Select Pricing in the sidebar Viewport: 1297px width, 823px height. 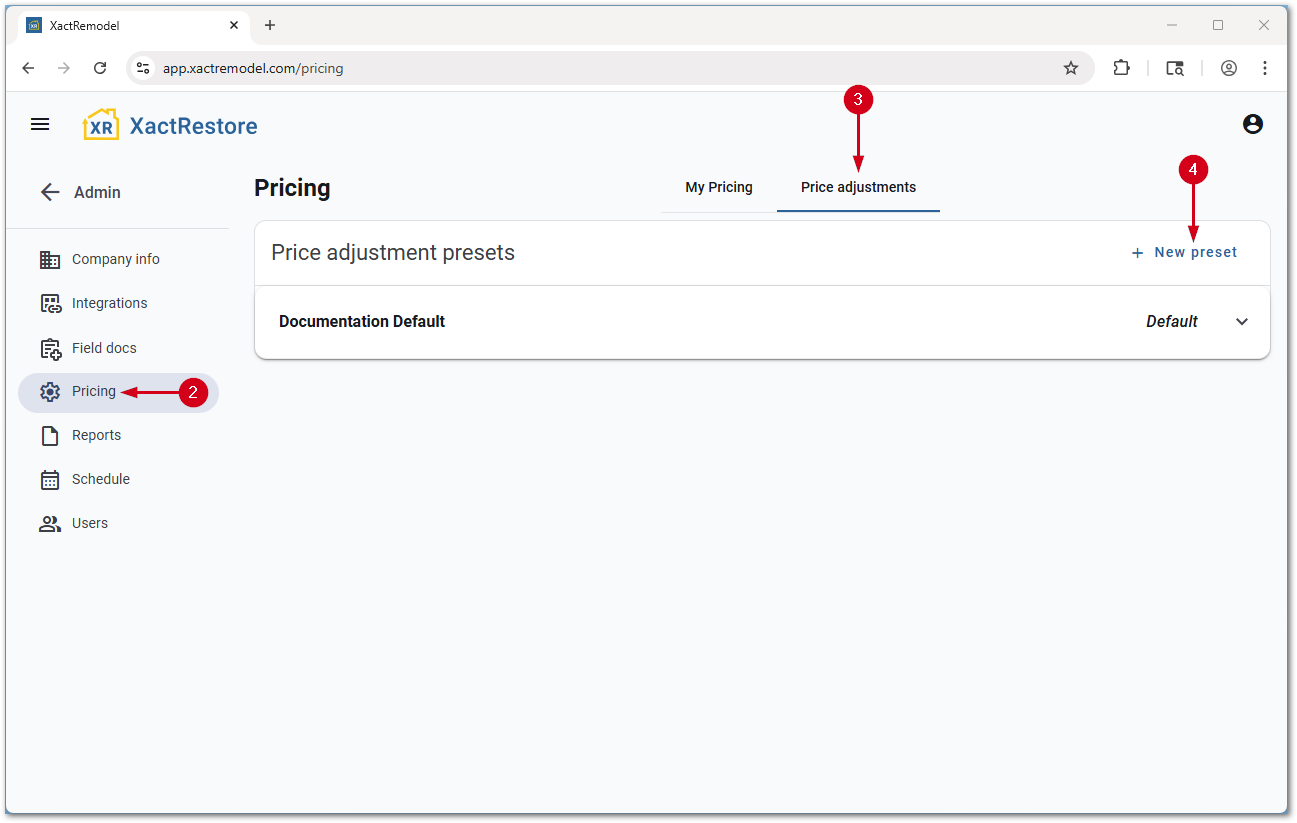(93, 391)
